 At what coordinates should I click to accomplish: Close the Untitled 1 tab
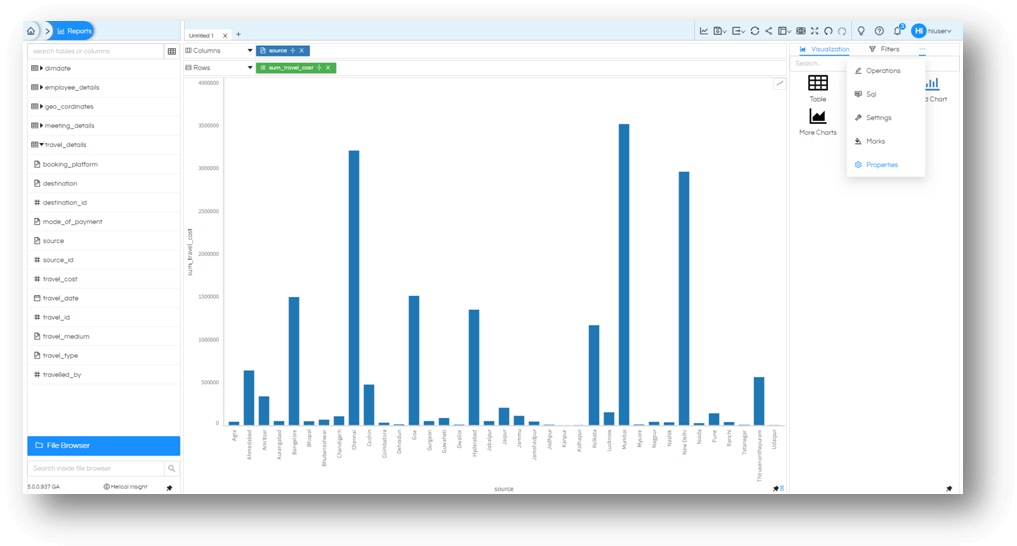[225, 36]
